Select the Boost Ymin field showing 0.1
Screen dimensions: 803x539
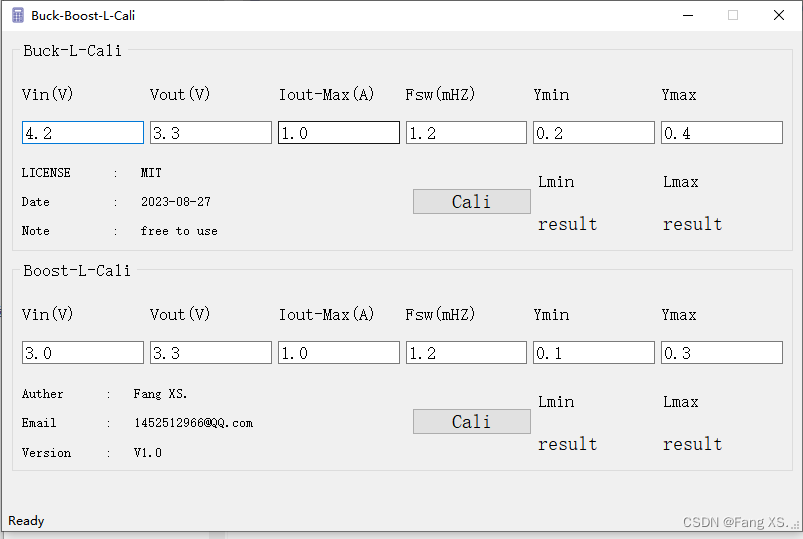point(594,353)
